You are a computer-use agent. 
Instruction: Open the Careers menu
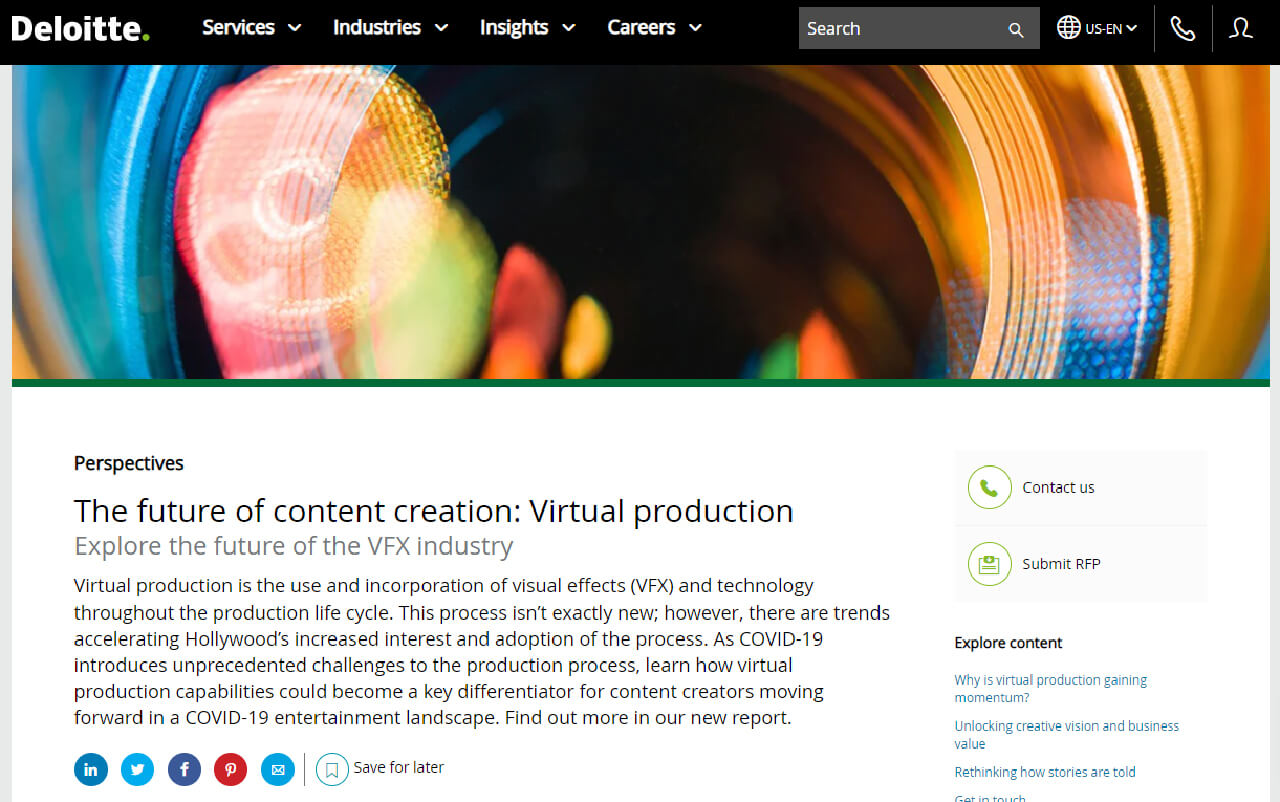coord(654,28)
